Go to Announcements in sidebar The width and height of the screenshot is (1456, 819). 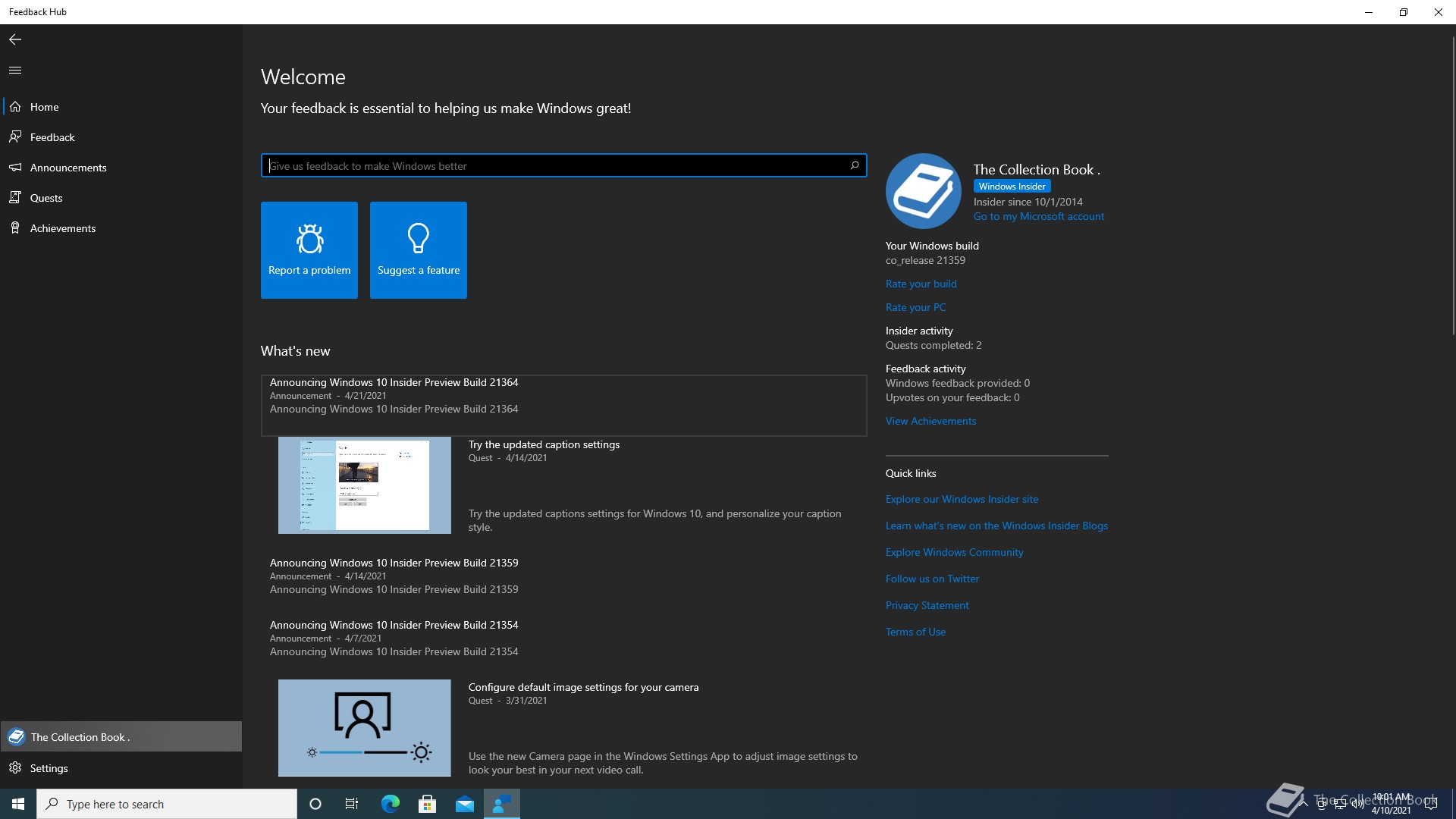[121, 168]
